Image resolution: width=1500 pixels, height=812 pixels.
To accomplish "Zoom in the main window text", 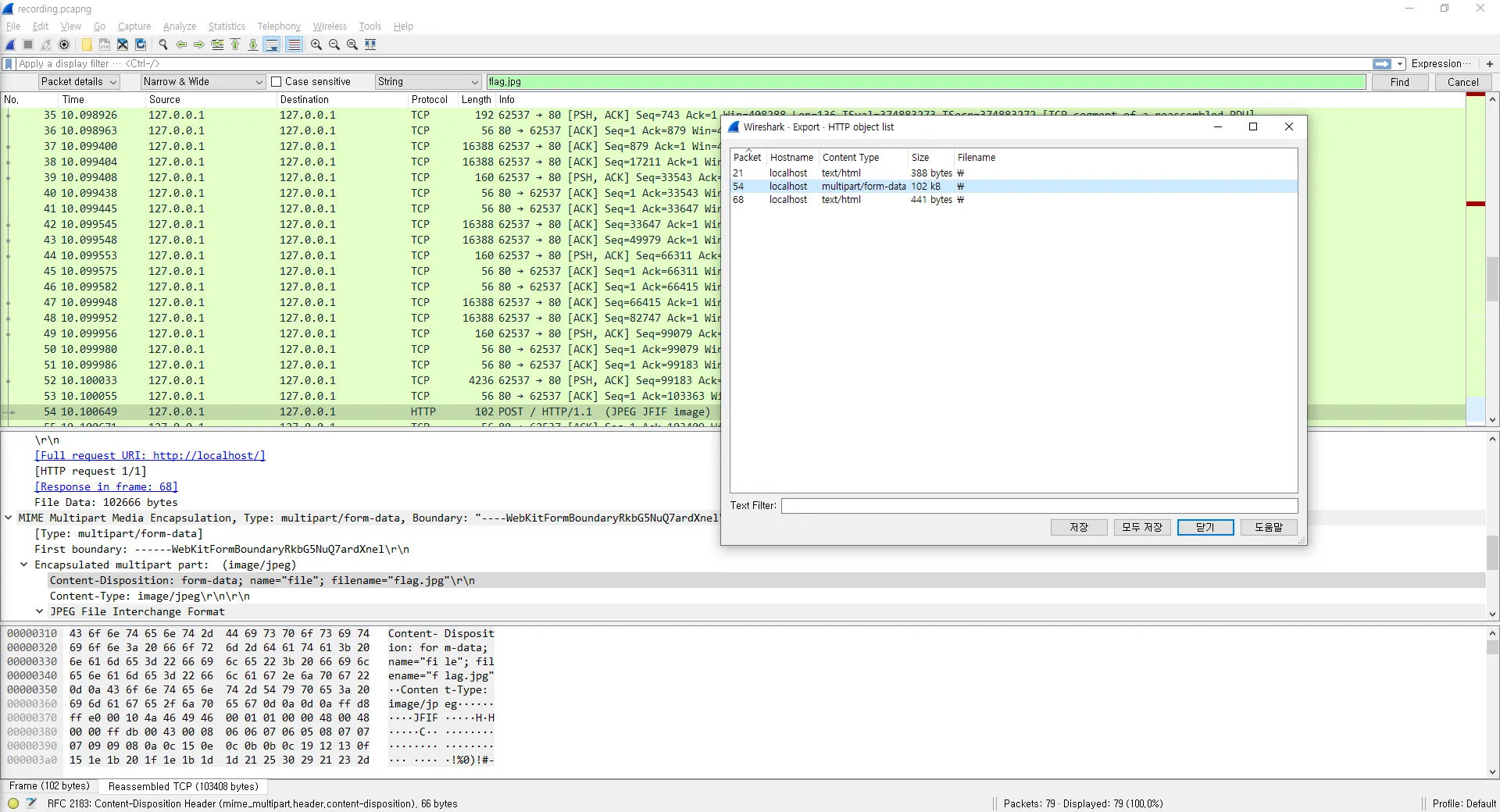I will coord(316,45).
